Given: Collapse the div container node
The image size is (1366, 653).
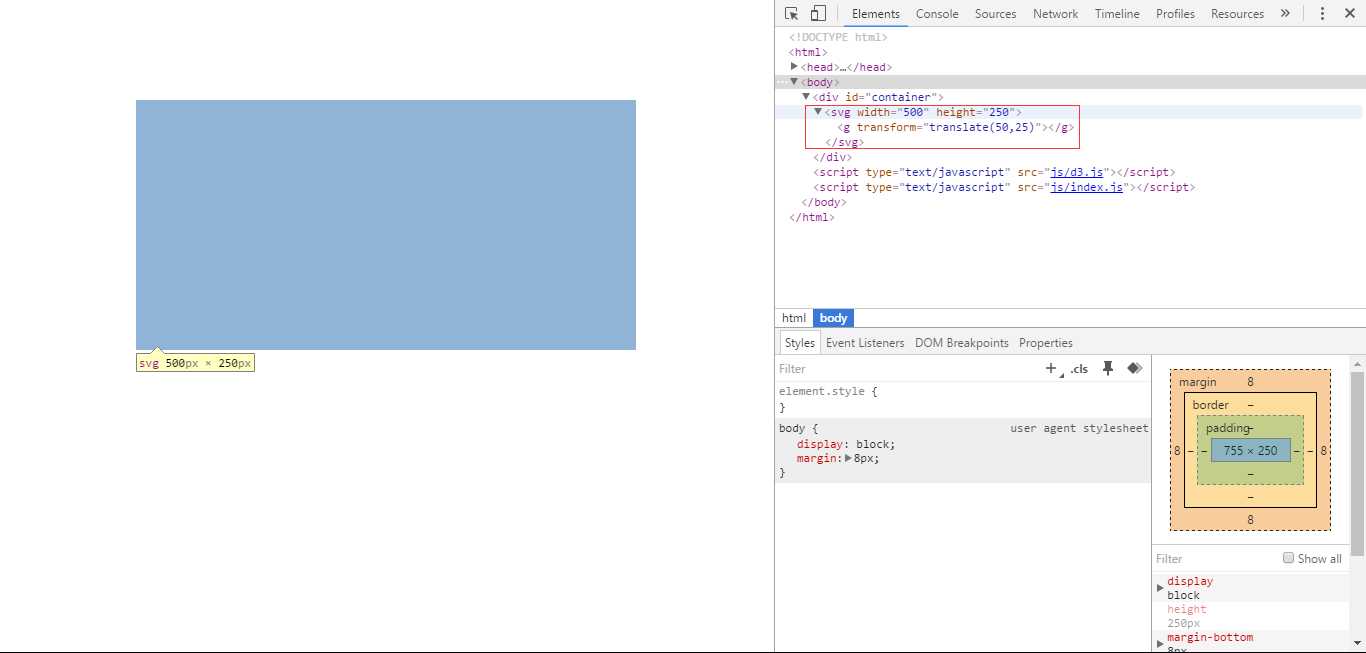Looking at the screenshot, I should click(x=806, y=97).
